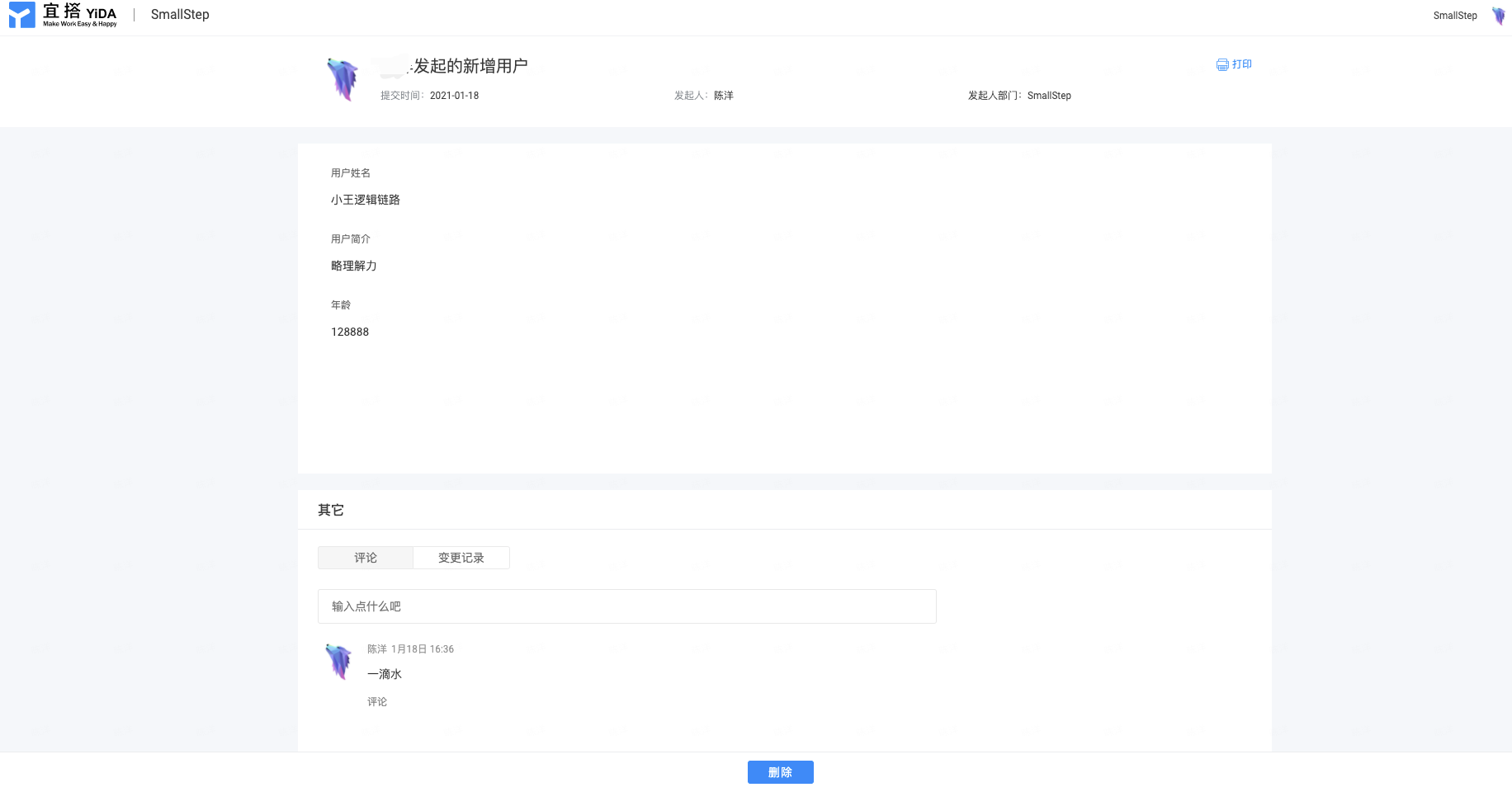
Task: Click the SmallStep username at the top right
Action: (x=1455, y=16)
